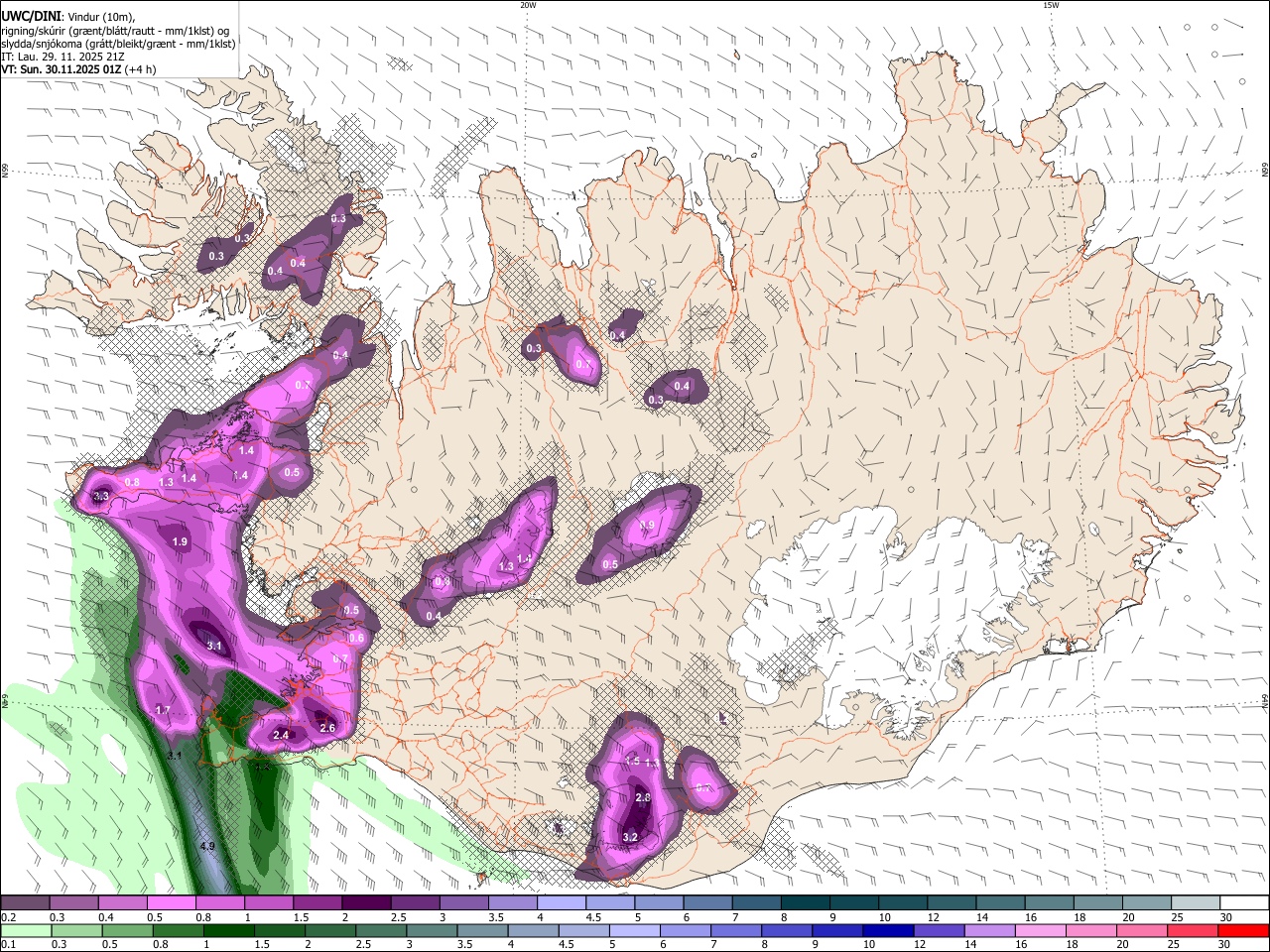The height and width of the screenshot is (952, 1270).
Task: Click the 3.2 precipitation value on south coast
Action: (629, 837)
